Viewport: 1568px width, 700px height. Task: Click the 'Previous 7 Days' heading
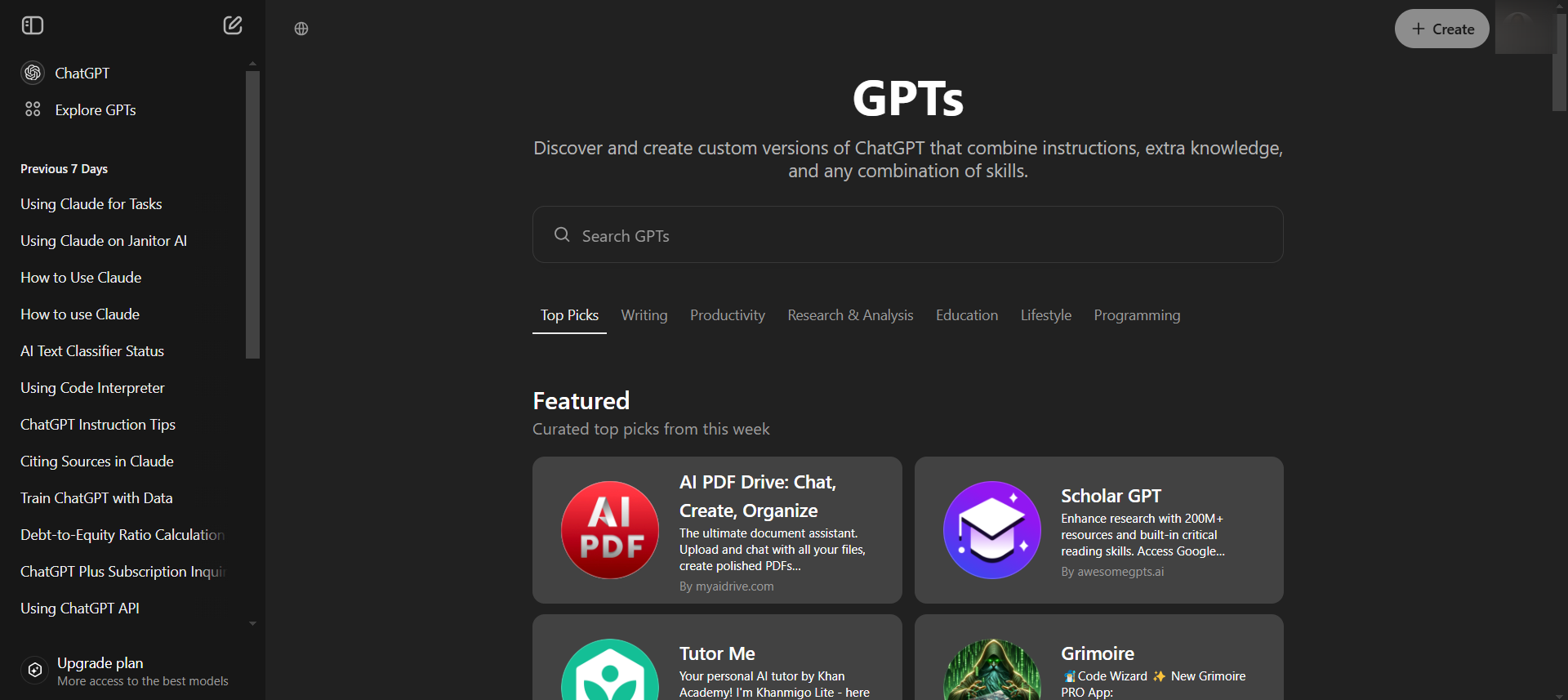tap(64, 169)
